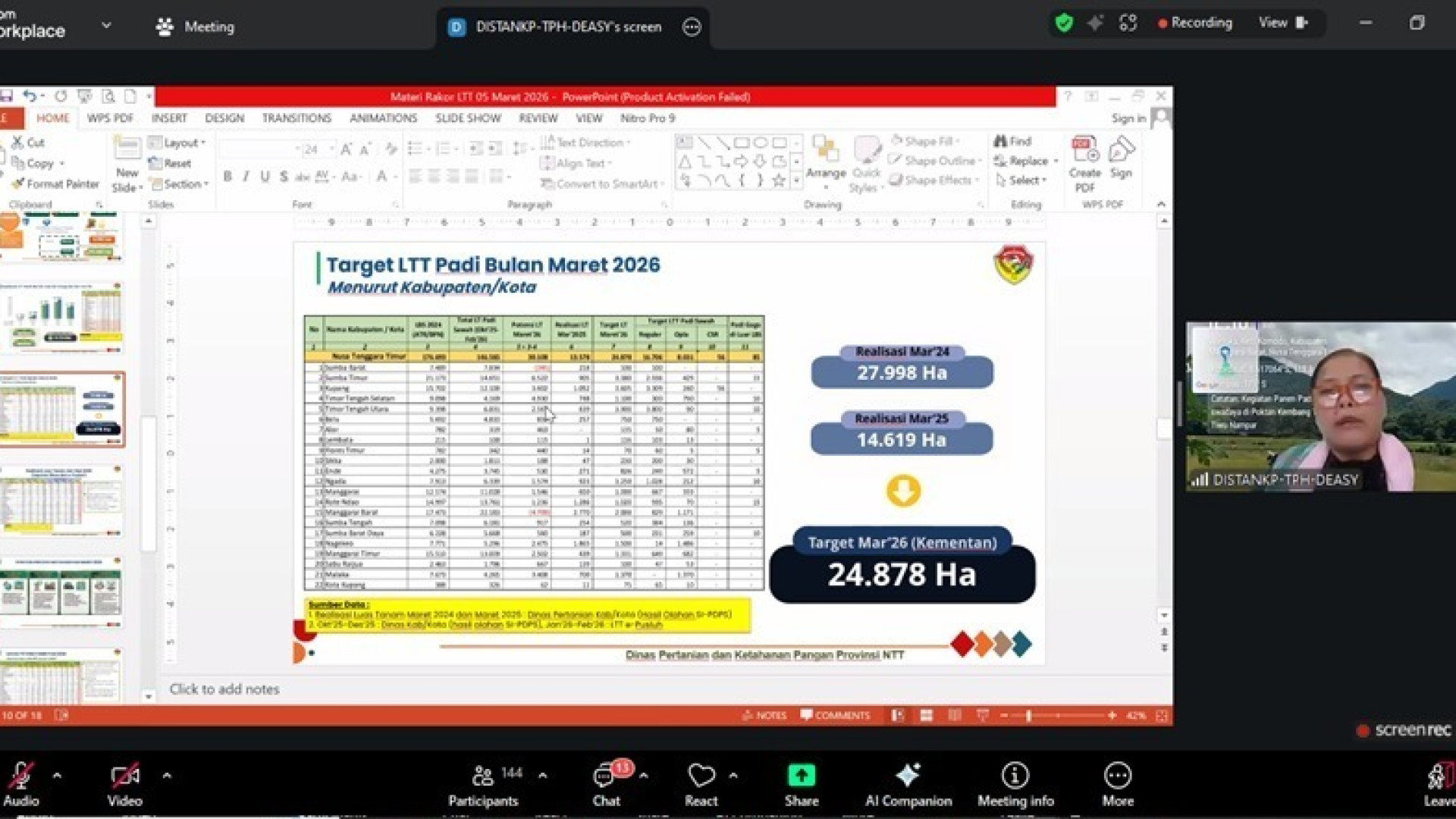Image resolution: width=1456 pixels, height=819 pixels.
Task: Open the AI Companion sparkle icon
Action: click(908, 776)
